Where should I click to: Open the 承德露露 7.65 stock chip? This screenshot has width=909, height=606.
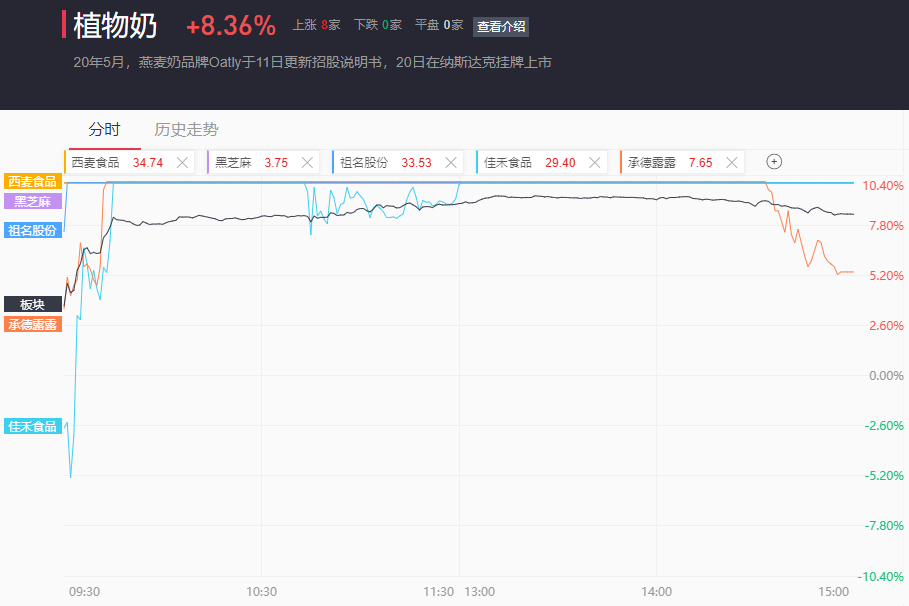click(x=668, y=162)
